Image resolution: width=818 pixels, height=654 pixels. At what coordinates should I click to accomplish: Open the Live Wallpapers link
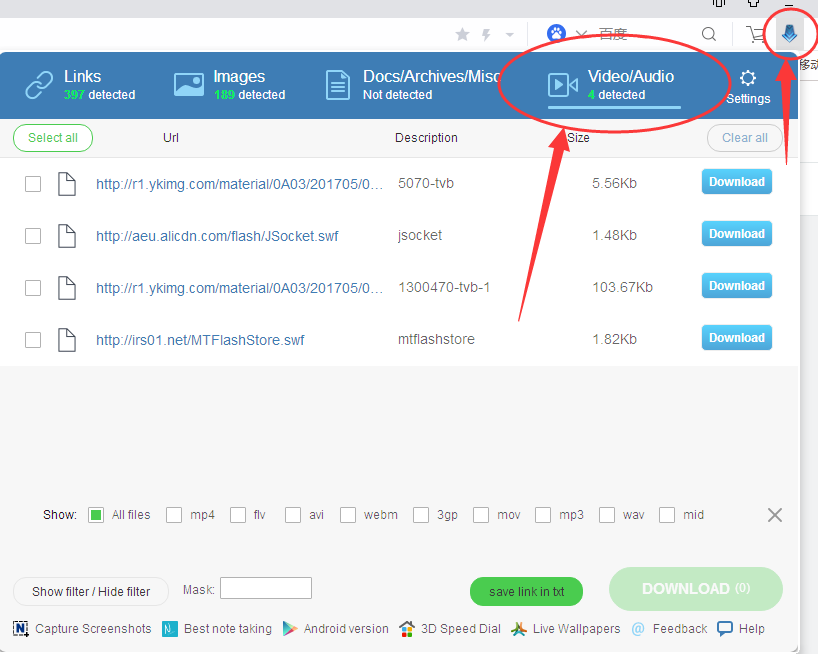tap(566, 629)
